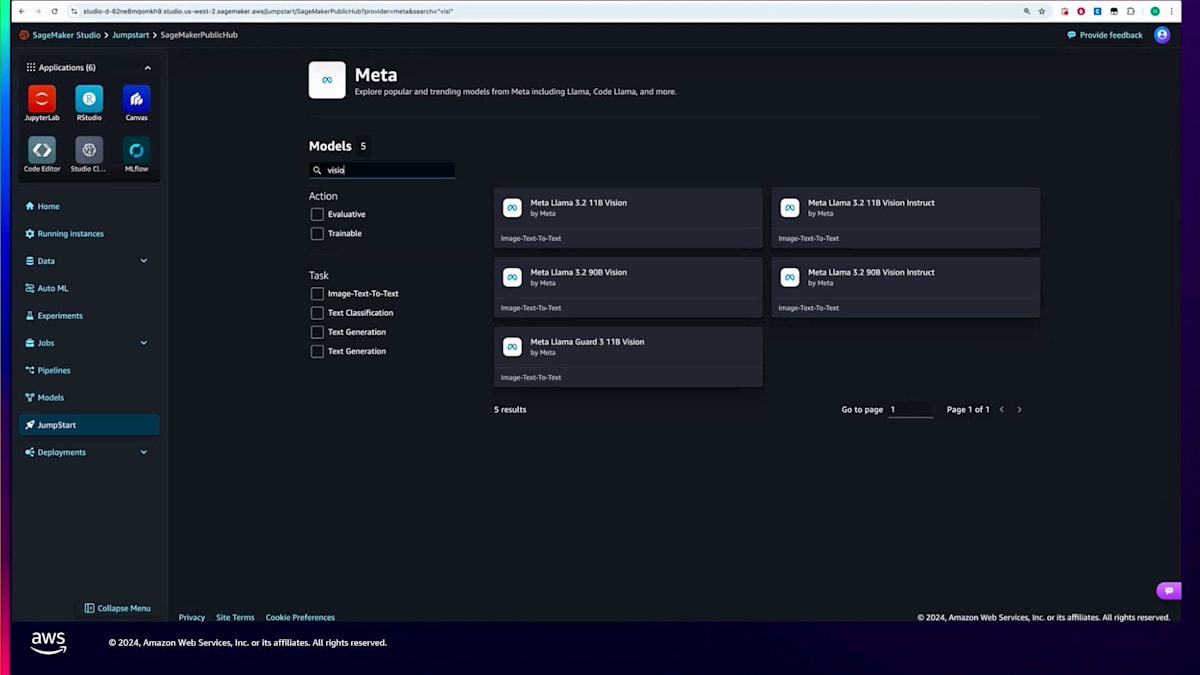Open the MLflow application icon
Viewport: 1200px width, 675px height.
tap(137, 150)
